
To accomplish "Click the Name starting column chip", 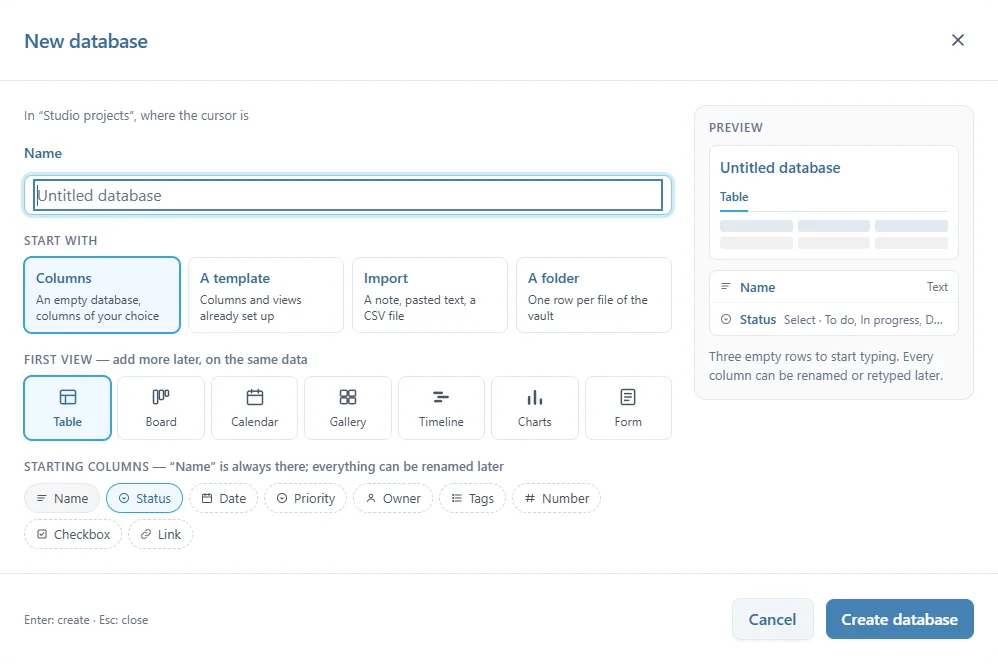I will click(62, 498).
